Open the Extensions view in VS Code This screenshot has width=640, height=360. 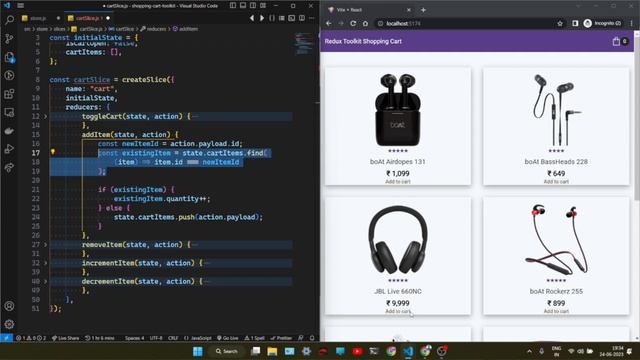point(9,94)
